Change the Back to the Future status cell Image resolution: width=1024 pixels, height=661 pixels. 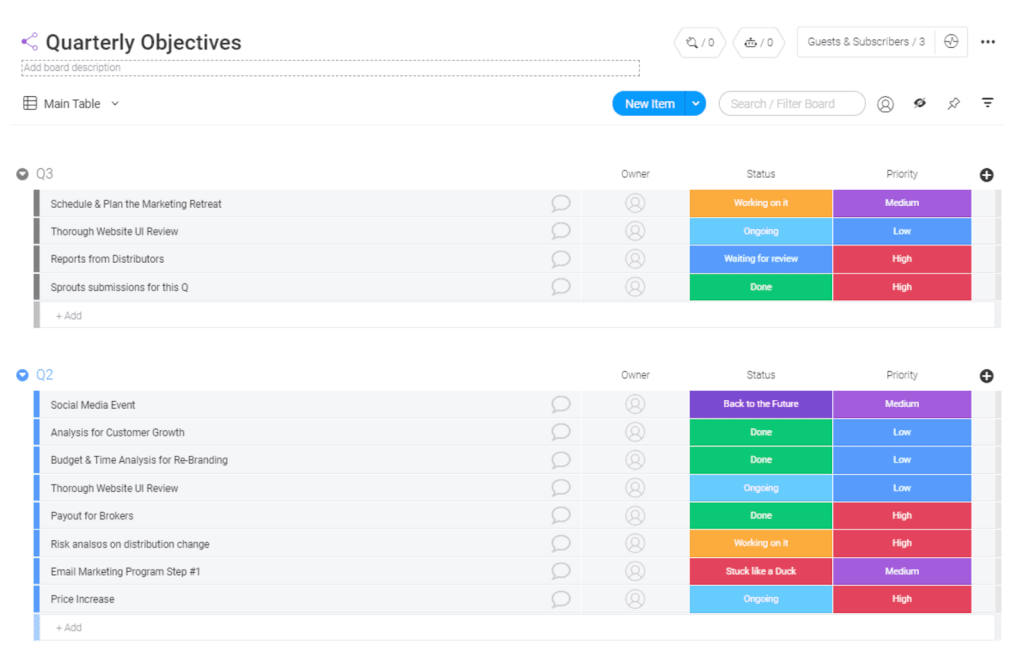click(x=761, y=404)
